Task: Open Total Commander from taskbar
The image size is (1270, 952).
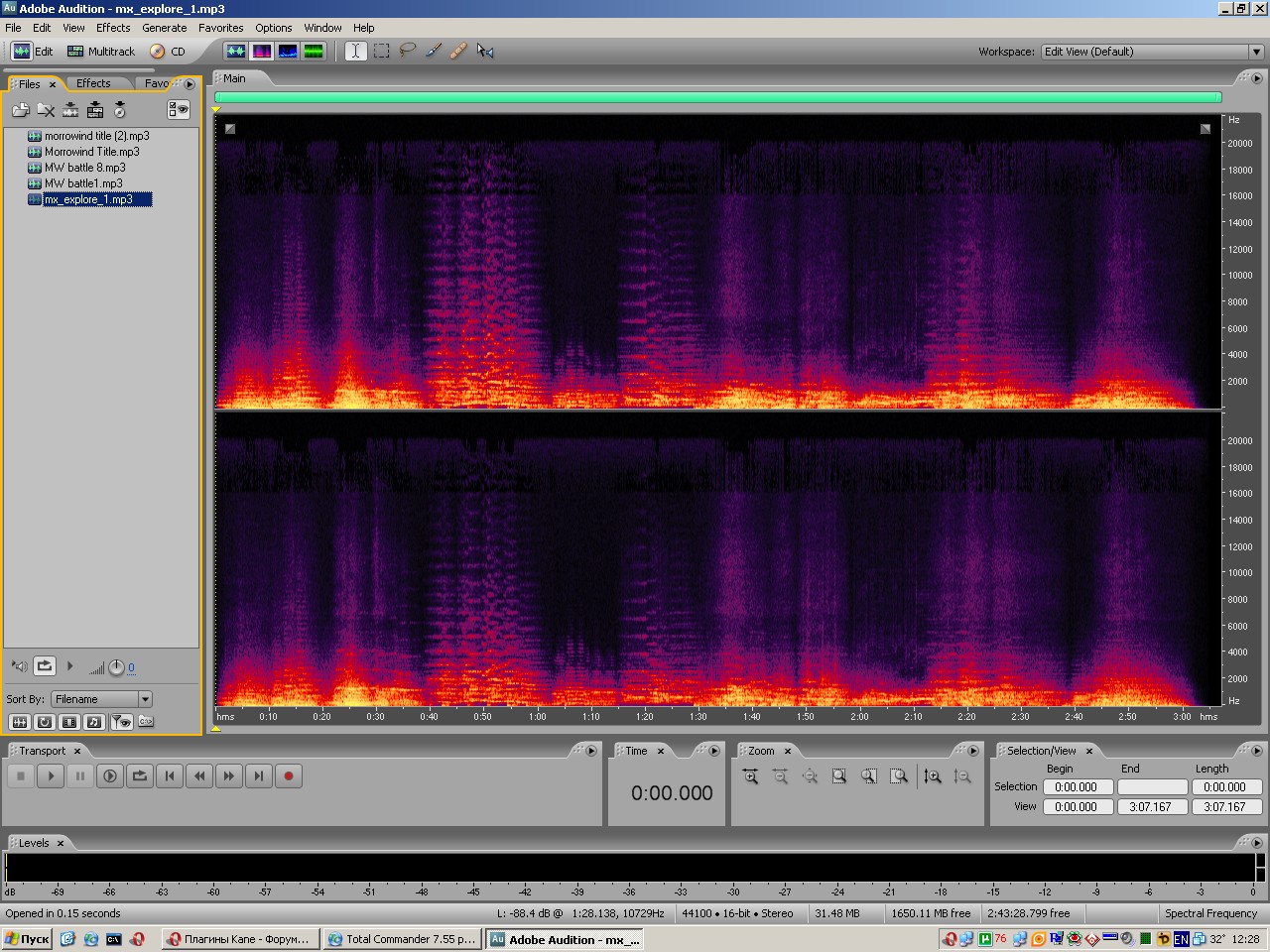Action: (402, 939)
